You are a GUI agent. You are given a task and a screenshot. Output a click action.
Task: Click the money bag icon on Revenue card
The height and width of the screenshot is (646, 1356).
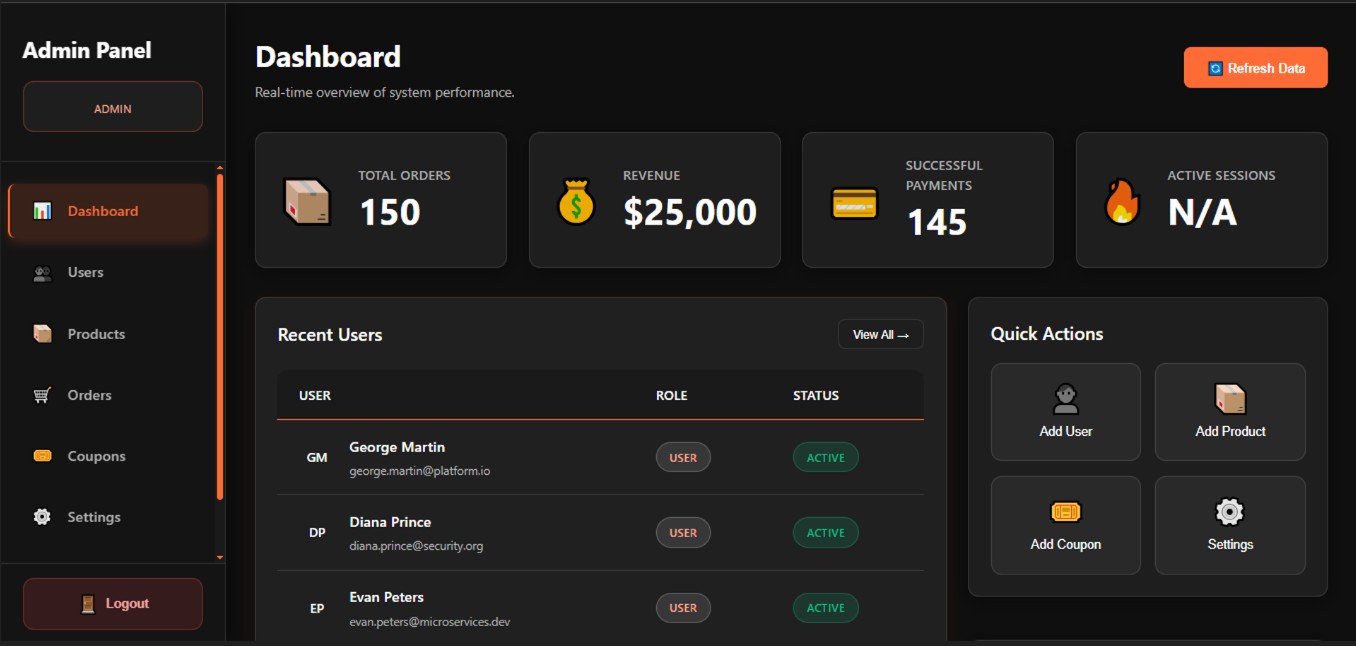pos(576,201)
